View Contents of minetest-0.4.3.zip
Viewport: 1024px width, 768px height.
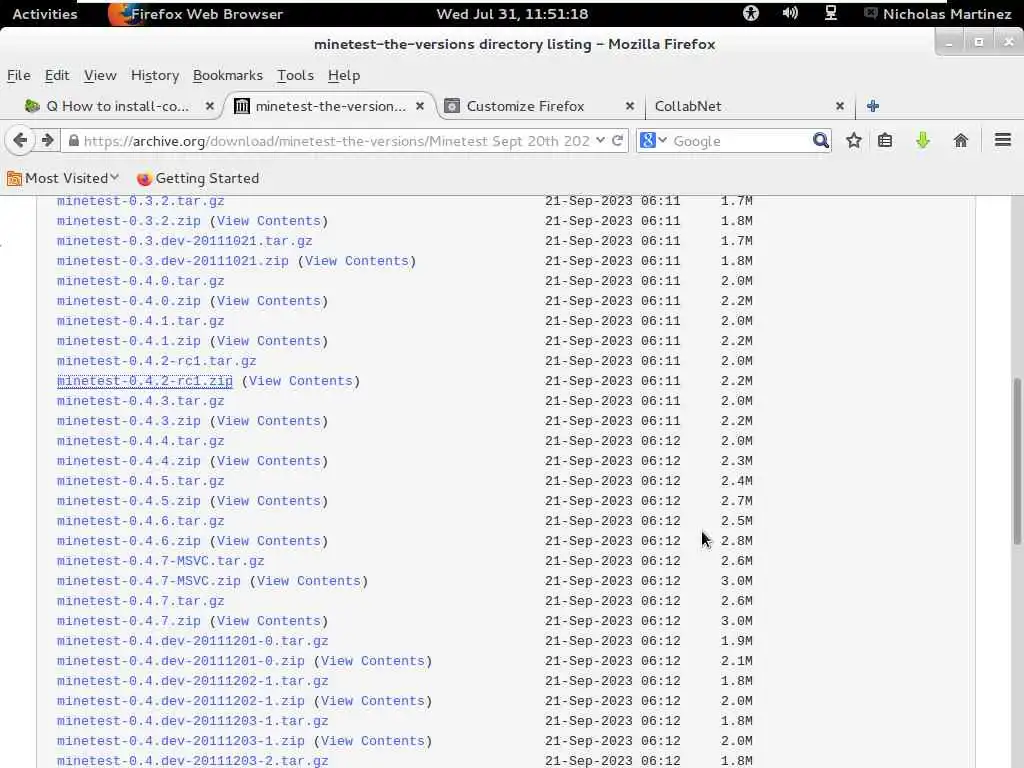268,421
